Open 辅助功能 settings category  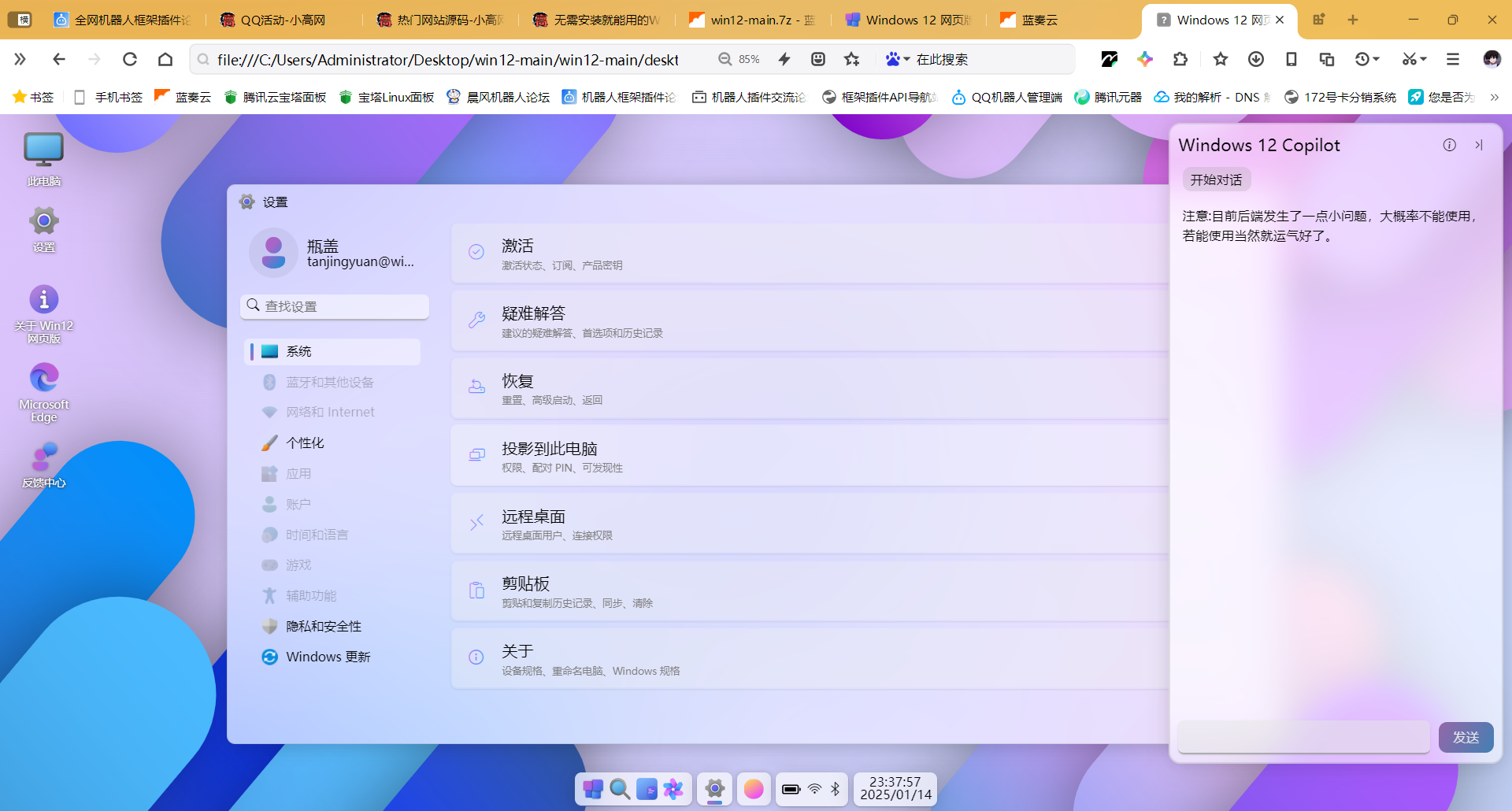pyautogui.click(x=332, y=595)
